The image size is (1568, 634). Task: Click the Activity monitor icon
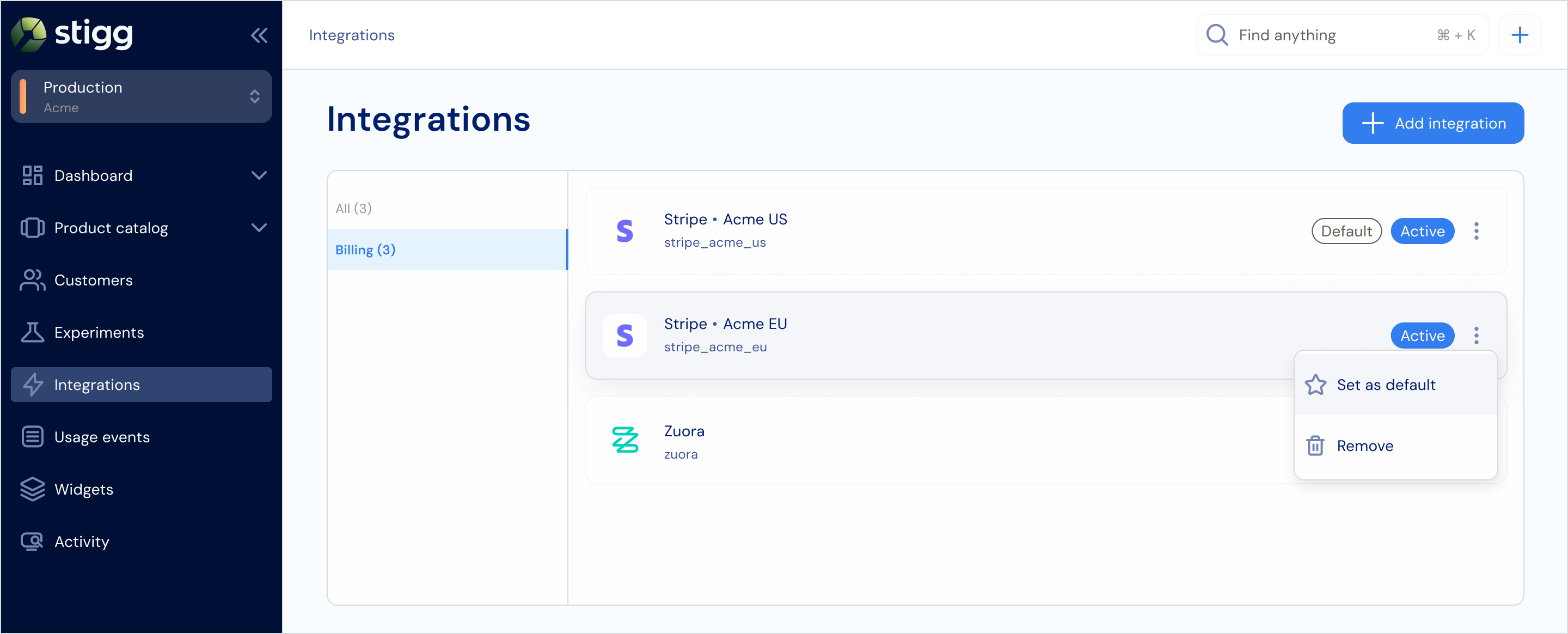[x=32, y=541]
